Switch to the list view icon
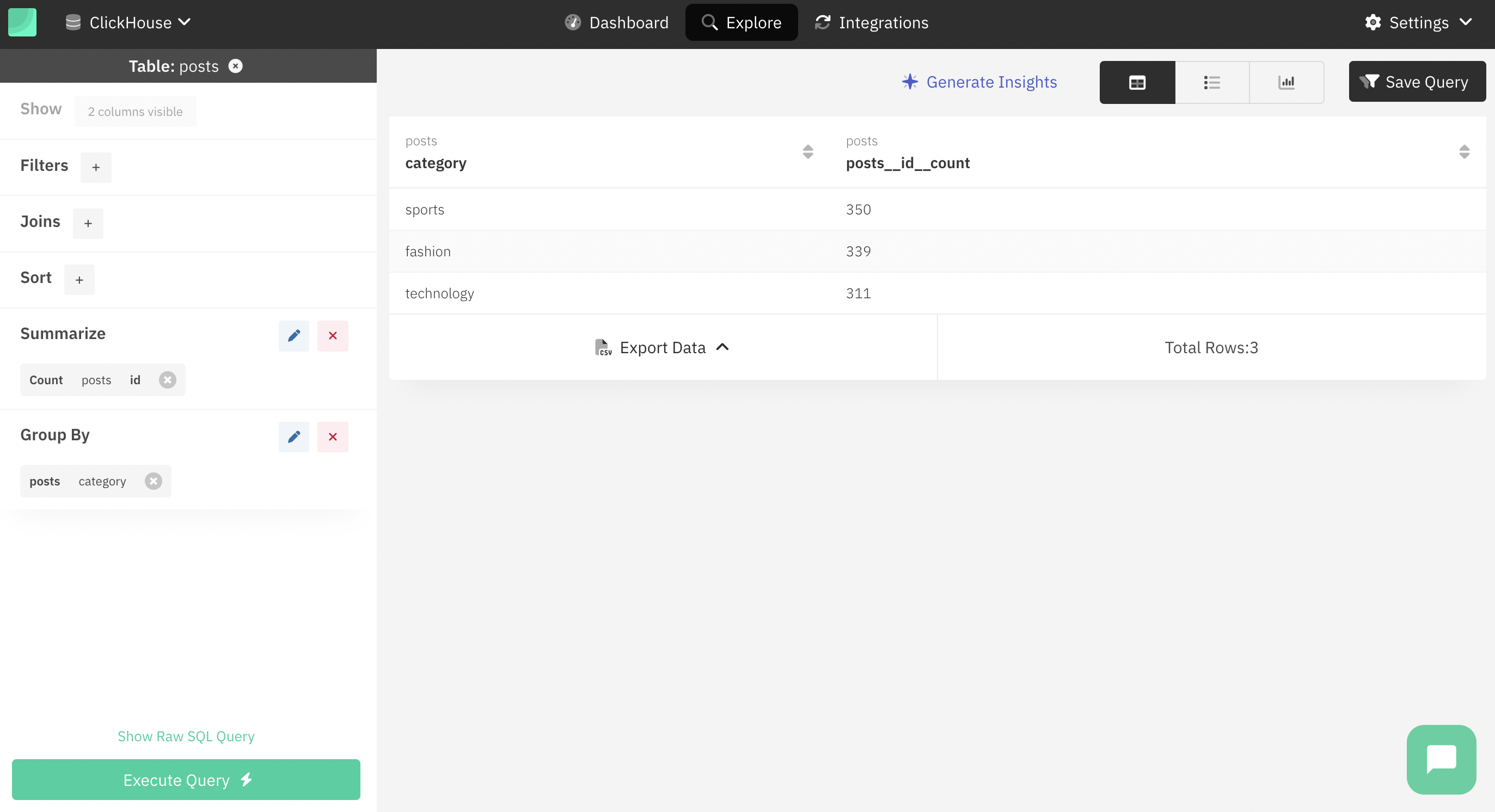The width and height of the screenshot is (1495, 812). [x=1212, y=82]
